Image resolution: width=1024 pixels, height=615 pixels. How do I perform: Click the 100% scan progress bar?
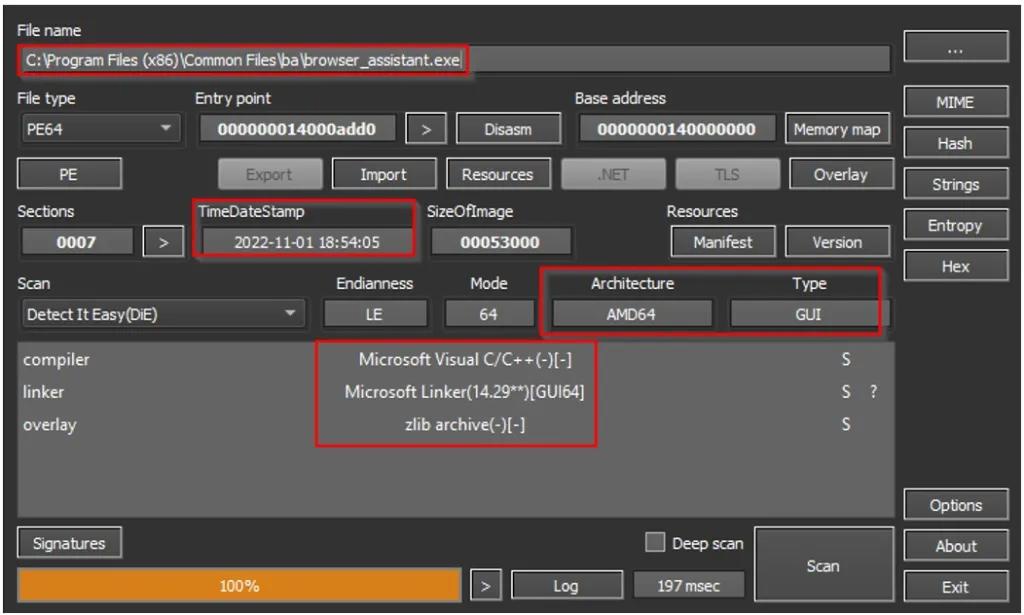tap(239, 586)
